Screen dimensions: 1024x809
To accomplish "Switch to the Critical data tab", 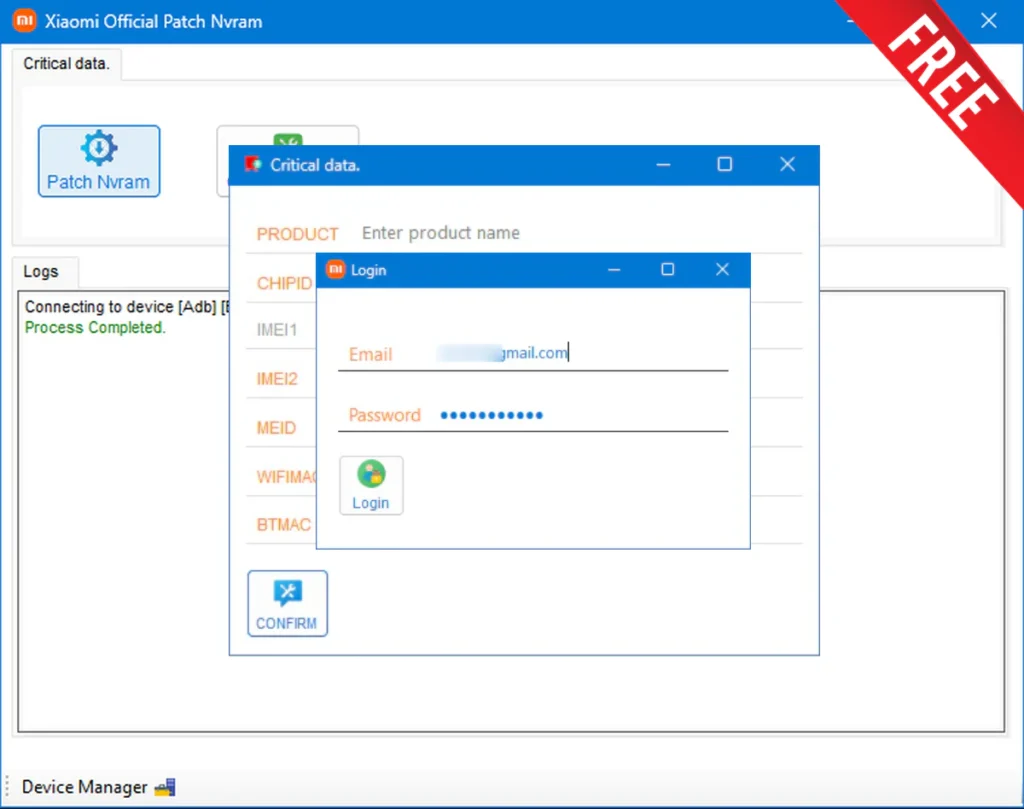I will pos(66,63).
